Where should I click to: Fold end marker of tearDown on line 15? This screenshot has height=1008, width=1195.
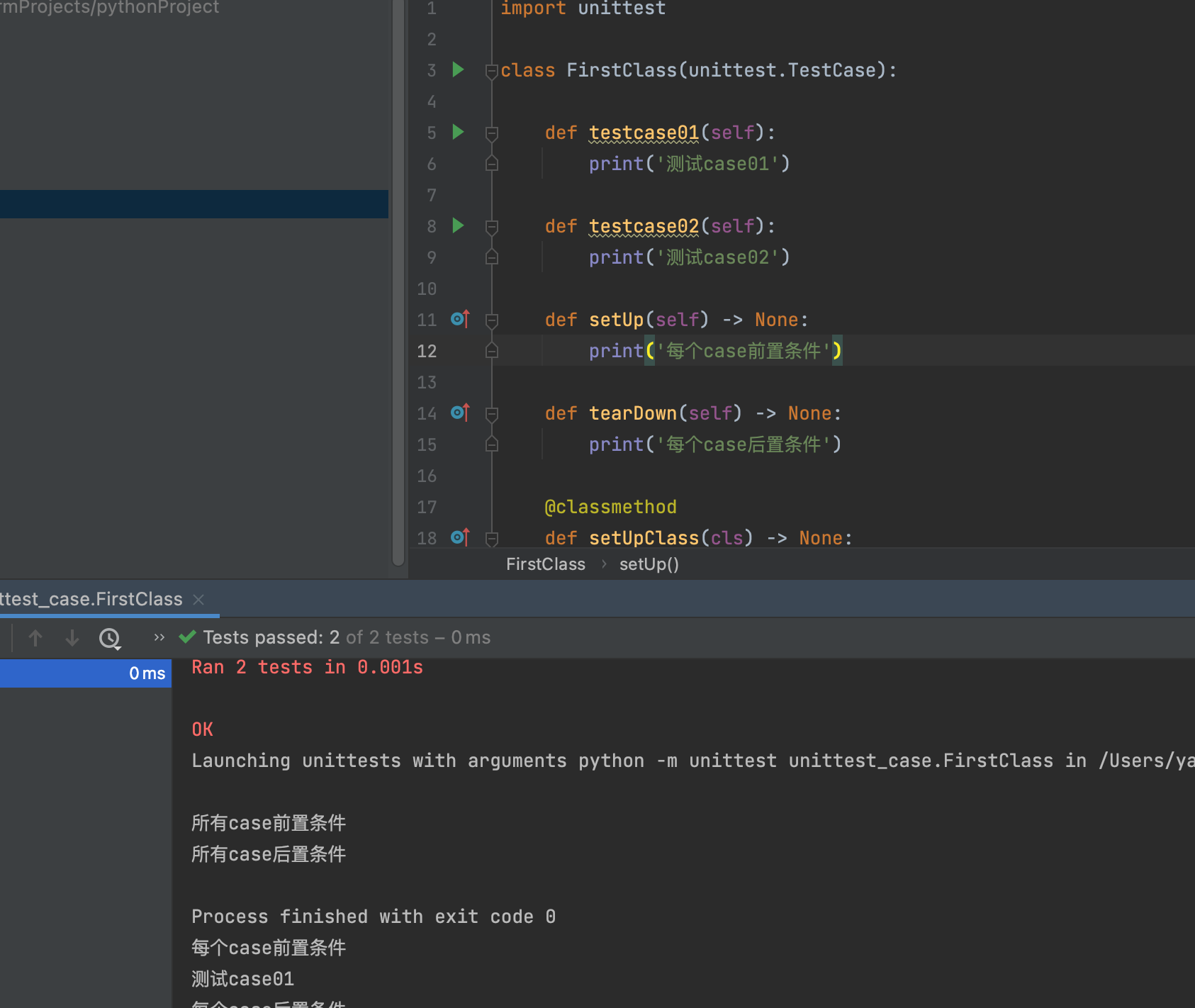[x=491, y=444]
